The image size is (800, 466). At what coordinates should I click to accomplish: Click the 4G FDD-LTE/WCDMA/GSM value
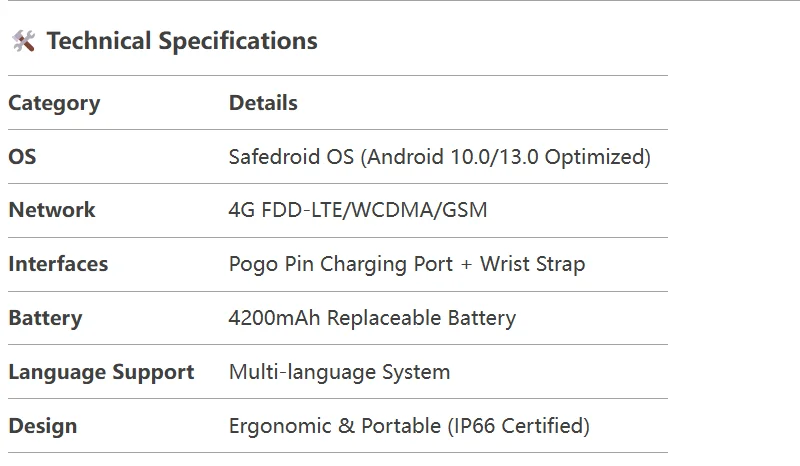click(358, 210)
